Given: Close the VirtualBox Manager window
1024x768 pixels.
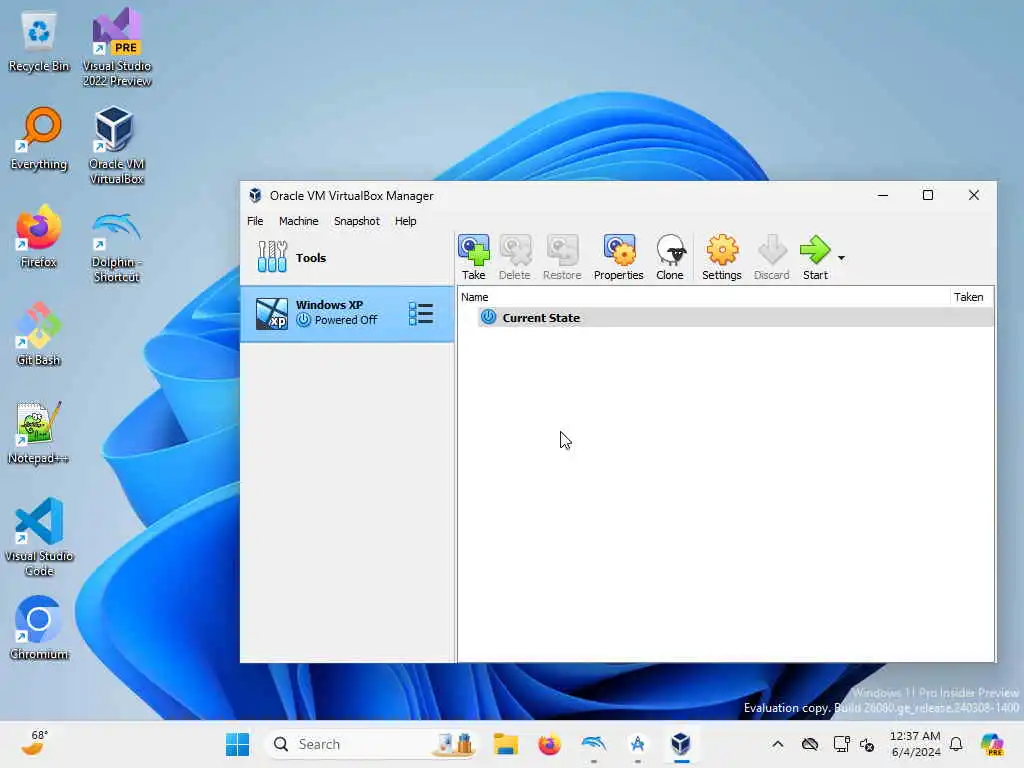Looking at the screenshot, I should tap(973, 195).
